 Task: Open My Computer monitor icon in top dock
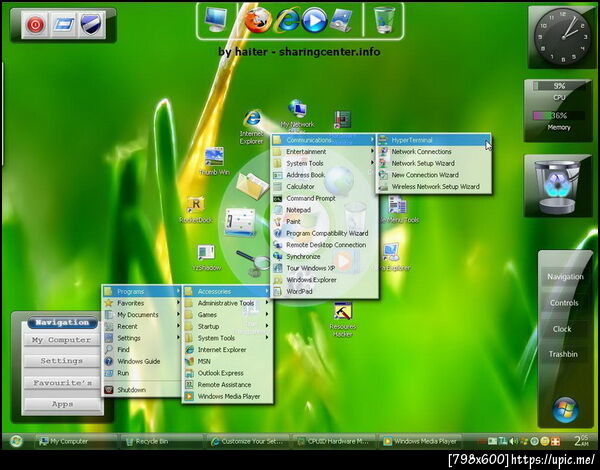coord(215,20)
